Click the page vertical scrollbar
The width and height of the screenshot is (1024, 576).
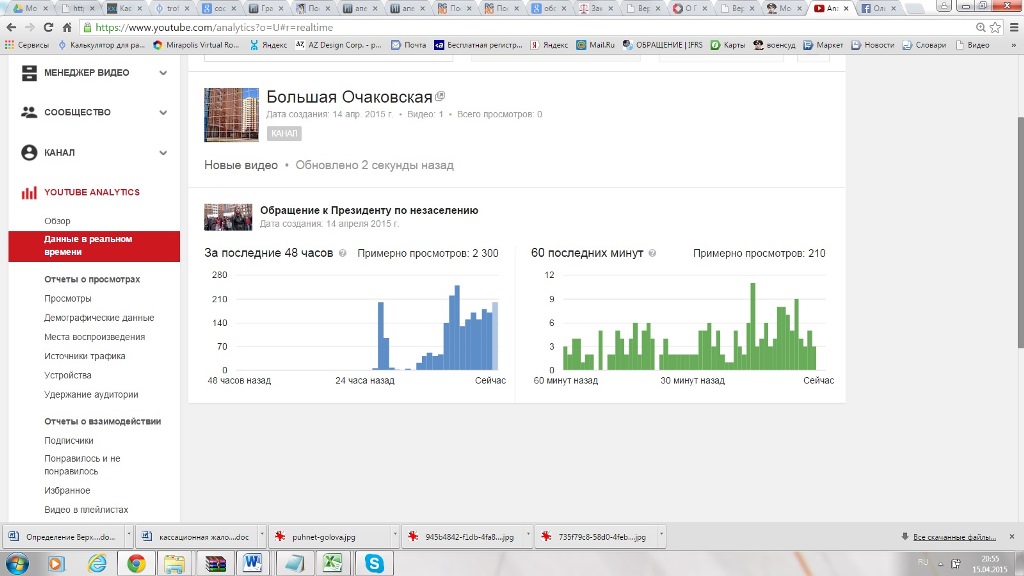click(1019, 200)
